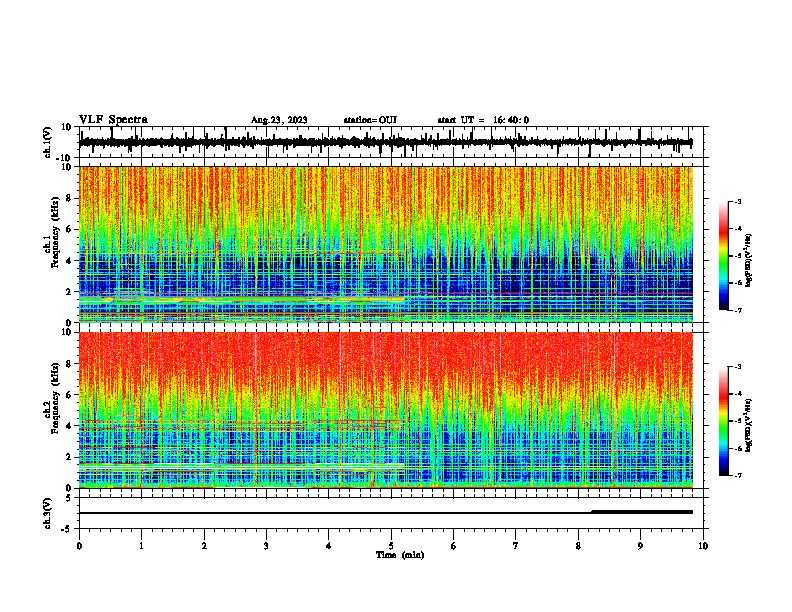Click the "6" kHz tick on ch.2 frequency axis
This screenshot has height=612, width=792.
[x=70, y=394]
